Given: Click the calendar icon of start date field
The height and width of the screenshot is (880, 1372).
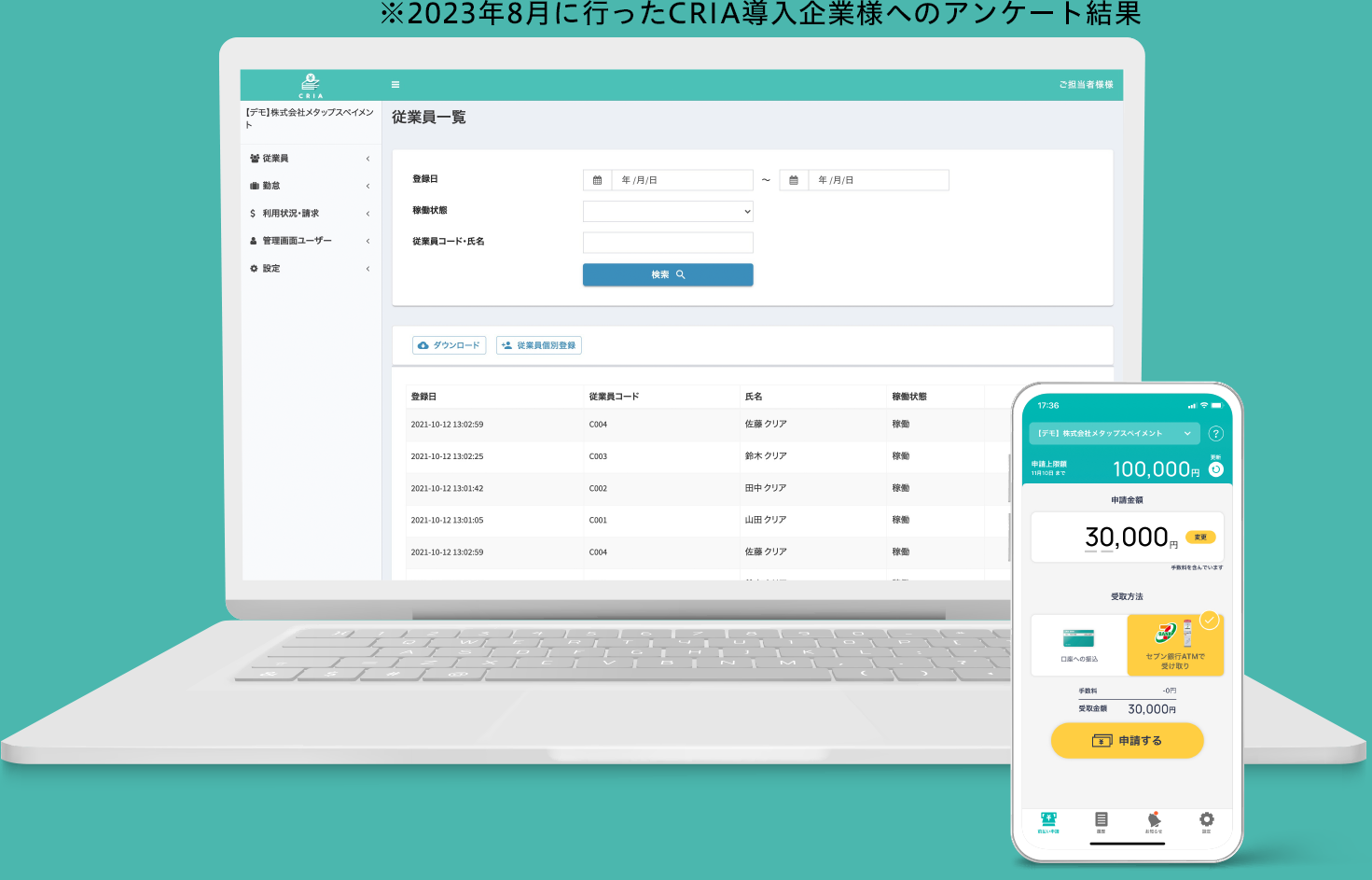Looking at the screenshot, I should click(x=597, y=180).
